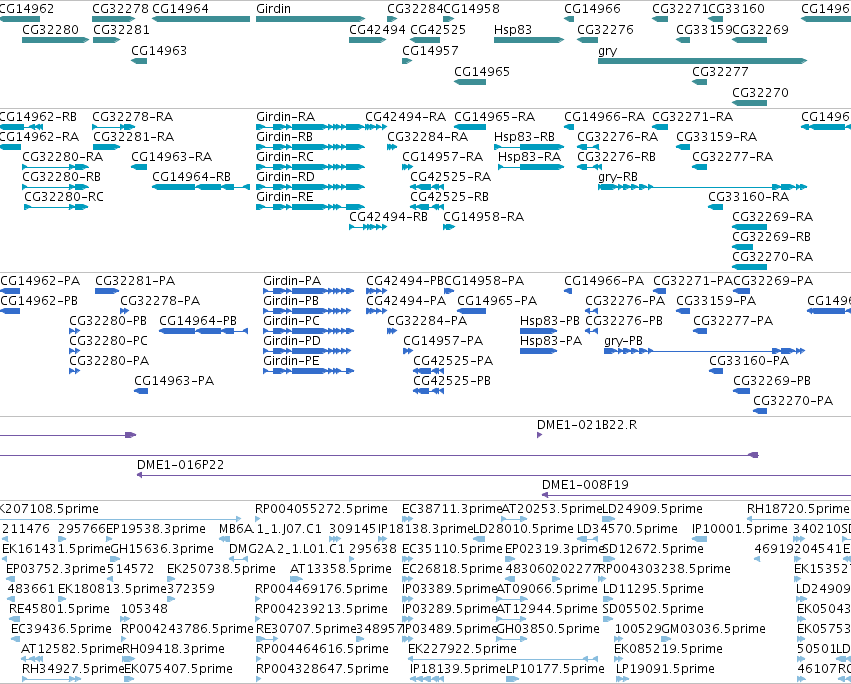Select transcript CG42525-RB
The width and height of the screenshot is (851, 684).
(x=427, y=207)
